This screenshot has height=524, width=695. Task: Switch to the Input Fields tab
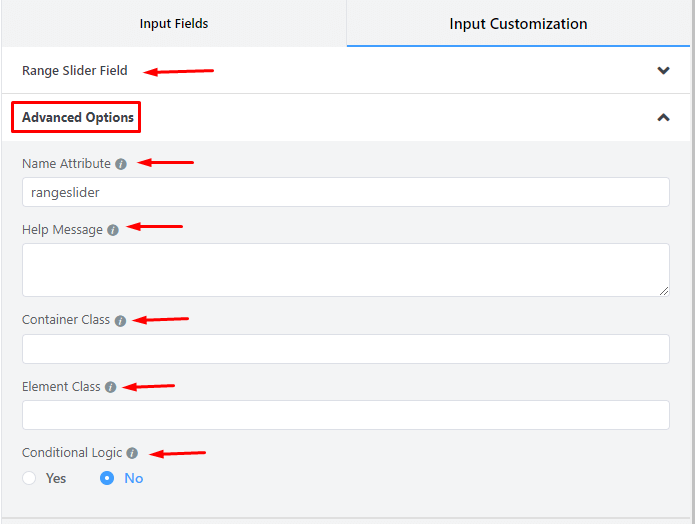pos(174,23)
